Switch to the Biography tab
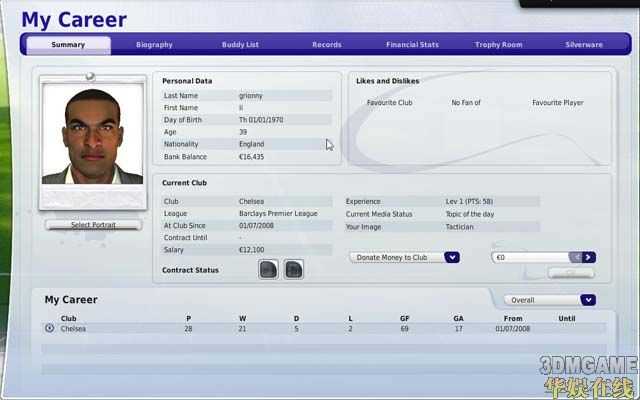Image resolution: width=640 pixels, height=400 pixels. pyautogui.click(x=154, y=45)
